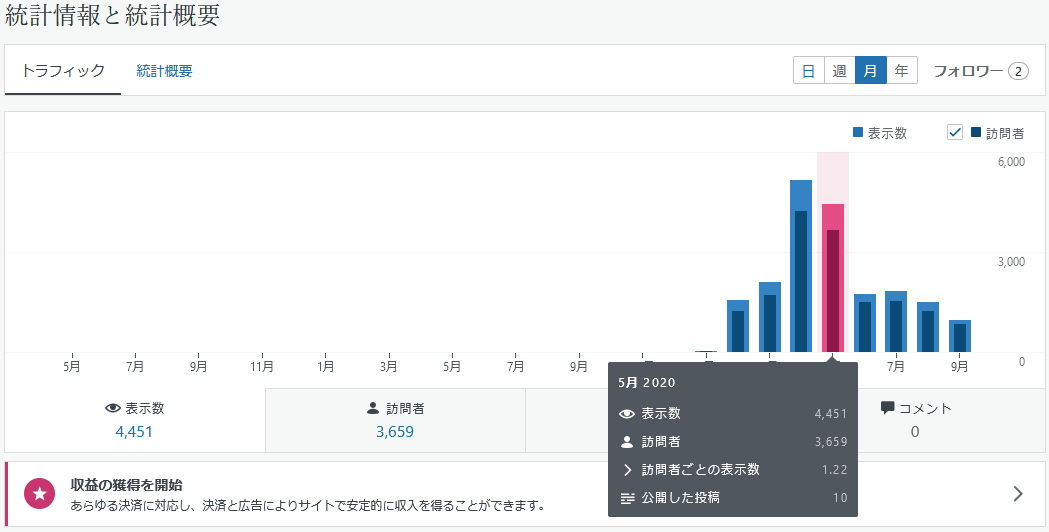Click the 公開した投稿 list icon in tooltip
Viewport: 1049px width, 532px height.
pos(628,498)
